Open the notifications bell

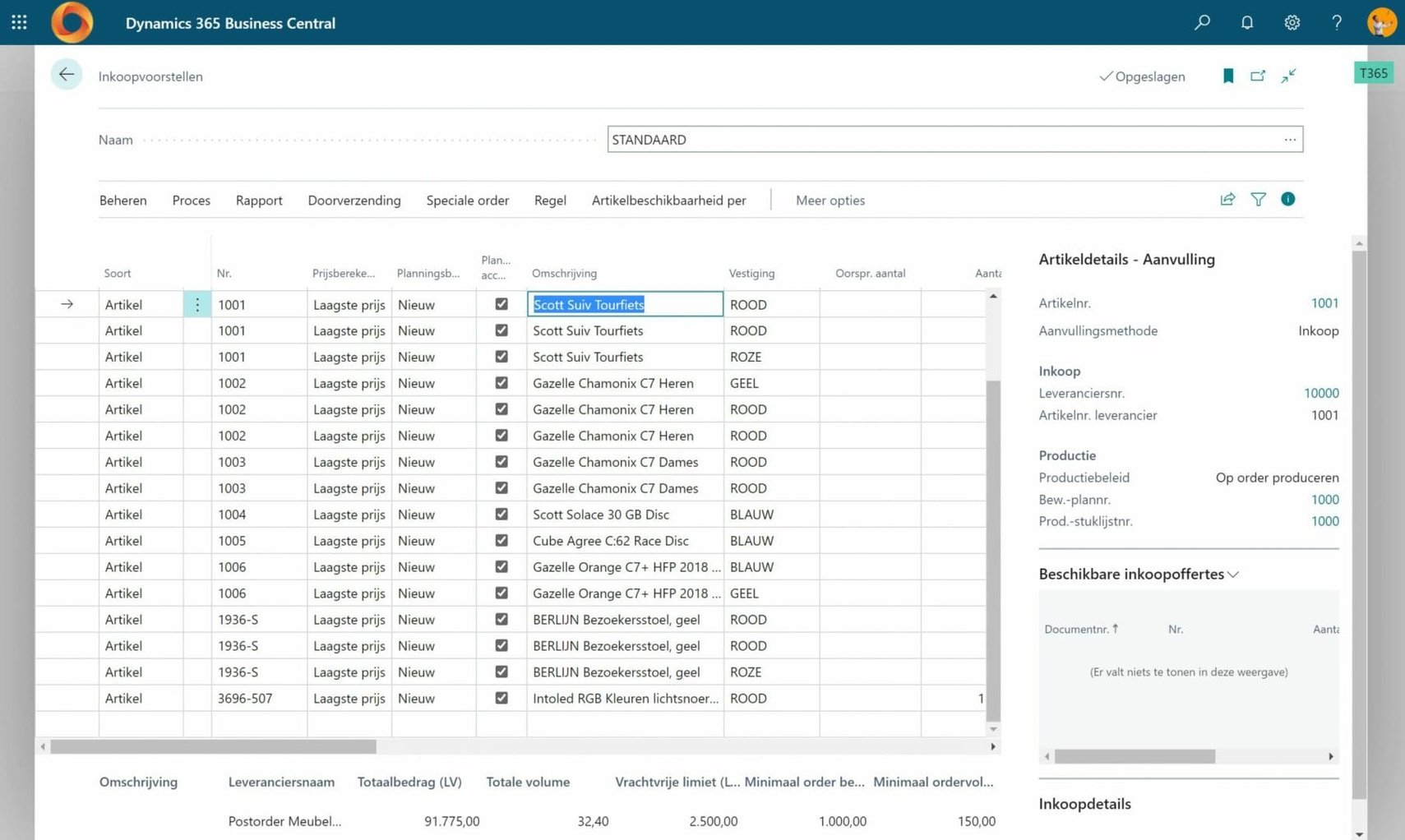coord(1247,22)
